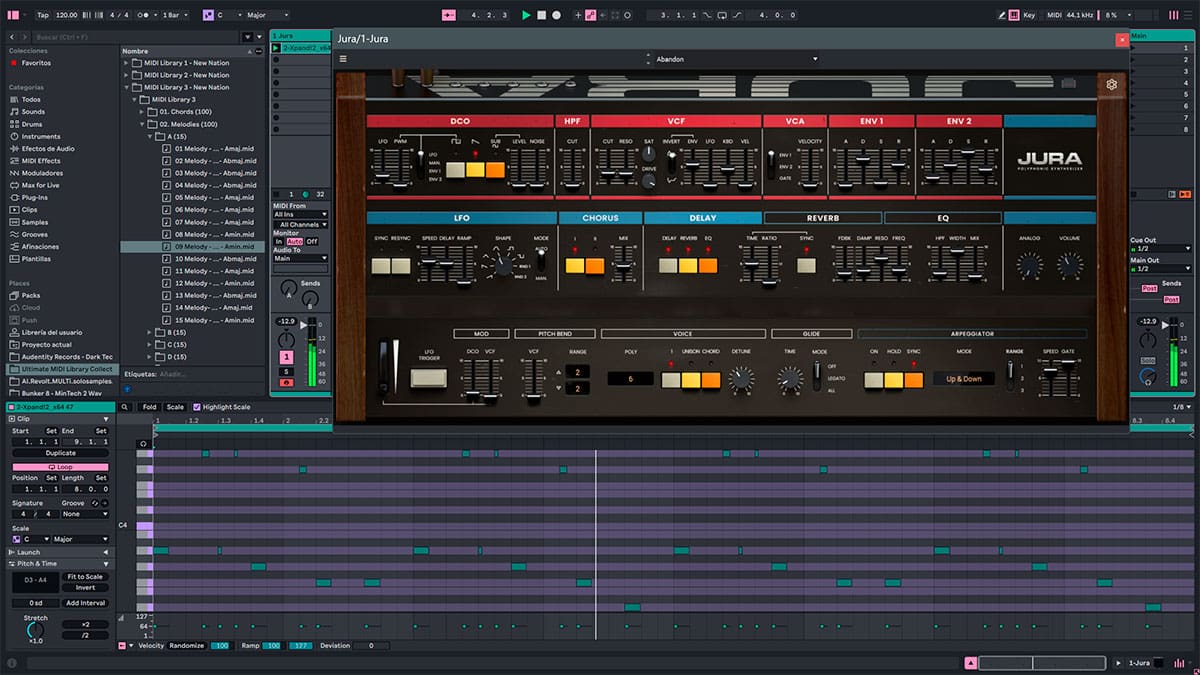The height and width of the screenshot is (675, 1200).
Task: Click the pink follow-playback icon in transport
Action: pyautogui.click(x=448, y=15)
